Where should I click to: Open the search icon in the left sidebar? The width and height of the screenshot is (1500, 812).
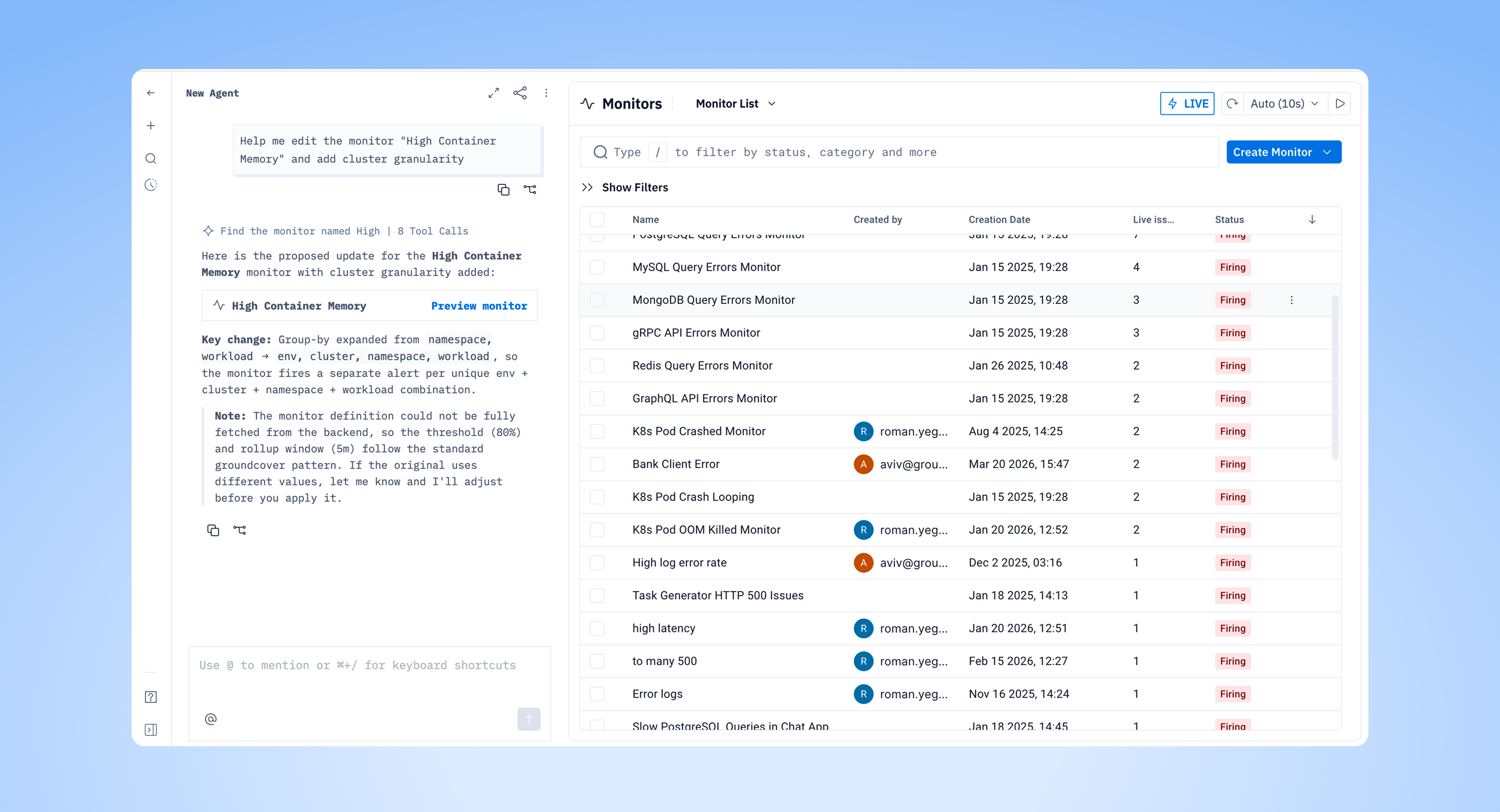point(151,158)
